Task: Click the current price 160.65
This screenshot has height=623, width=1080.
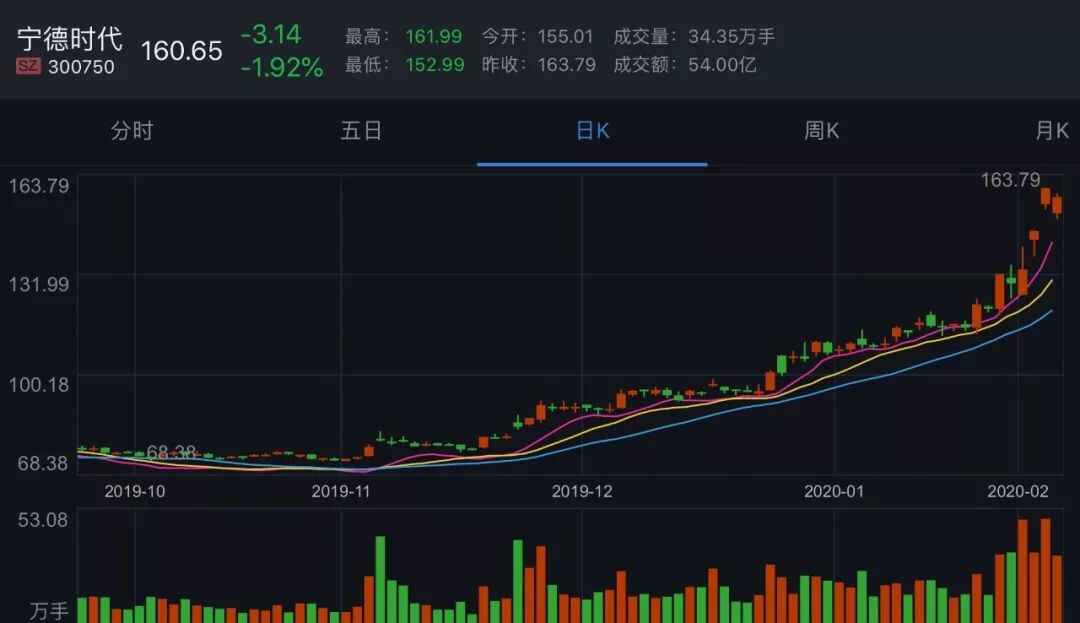Action: (x=182, y=51)
